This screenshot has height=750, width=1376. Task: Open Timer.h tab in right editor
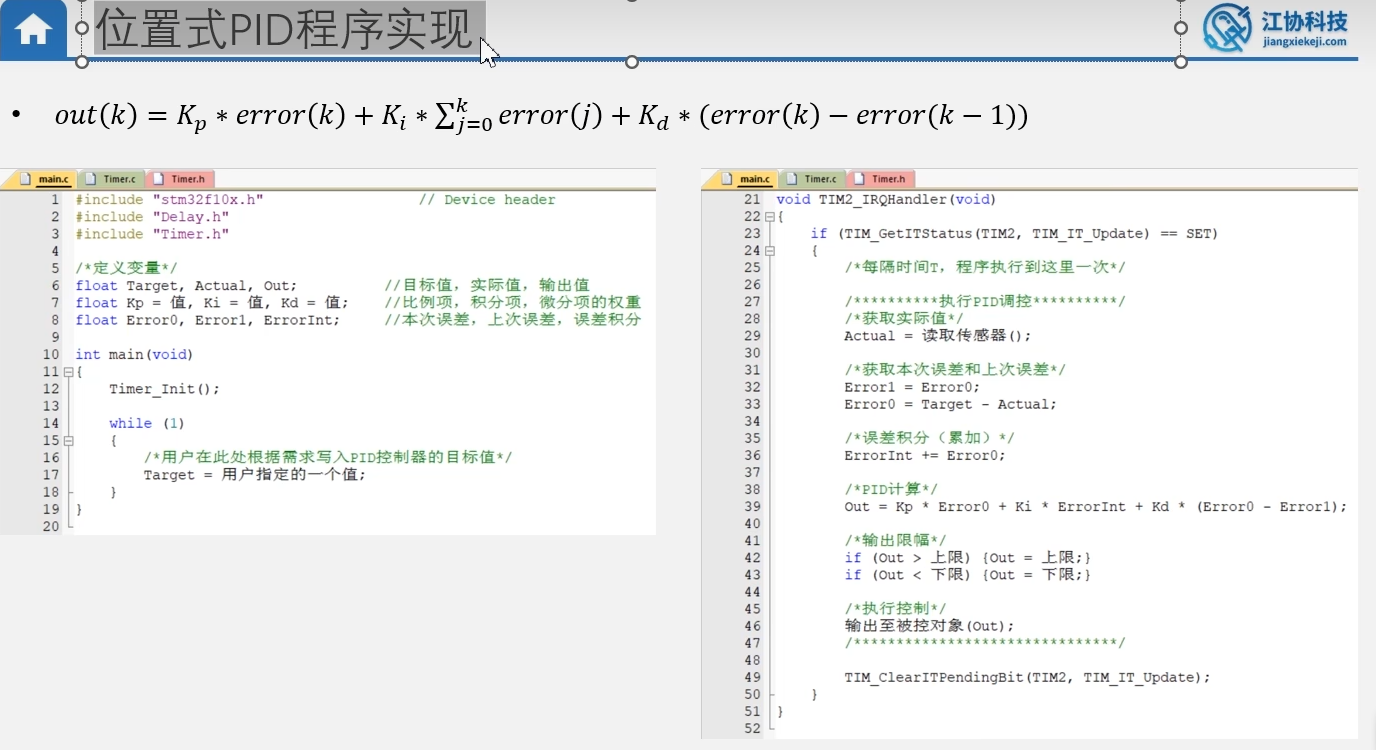point(881,179)
